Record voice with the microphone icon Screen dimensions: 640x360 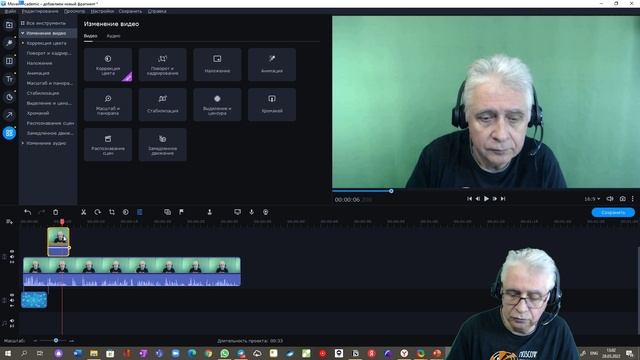[251, 212]
